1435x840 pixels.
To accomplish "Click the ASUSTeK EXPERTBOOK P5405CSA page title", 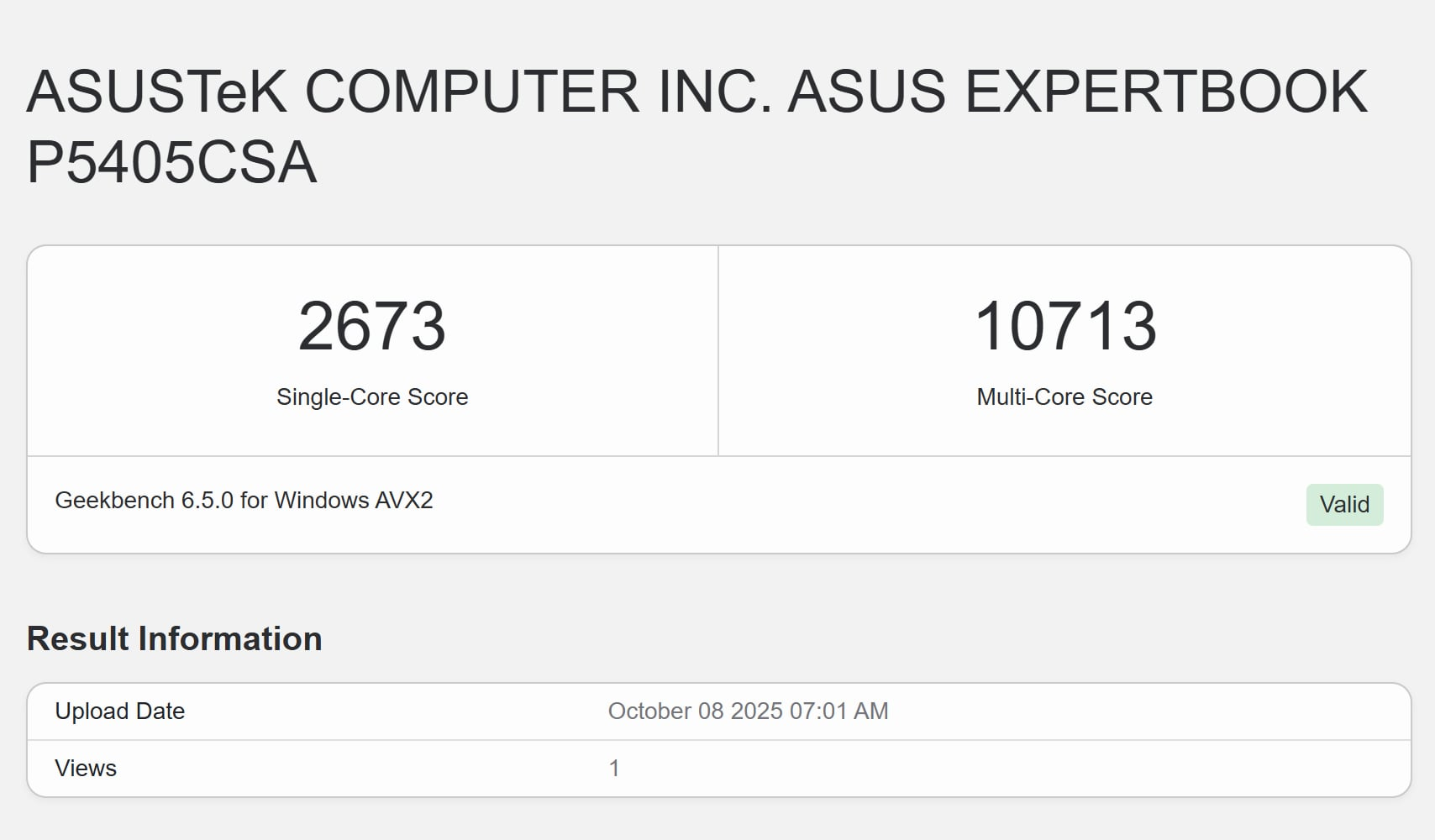I will pyautogui.click(x=697, y=126).
